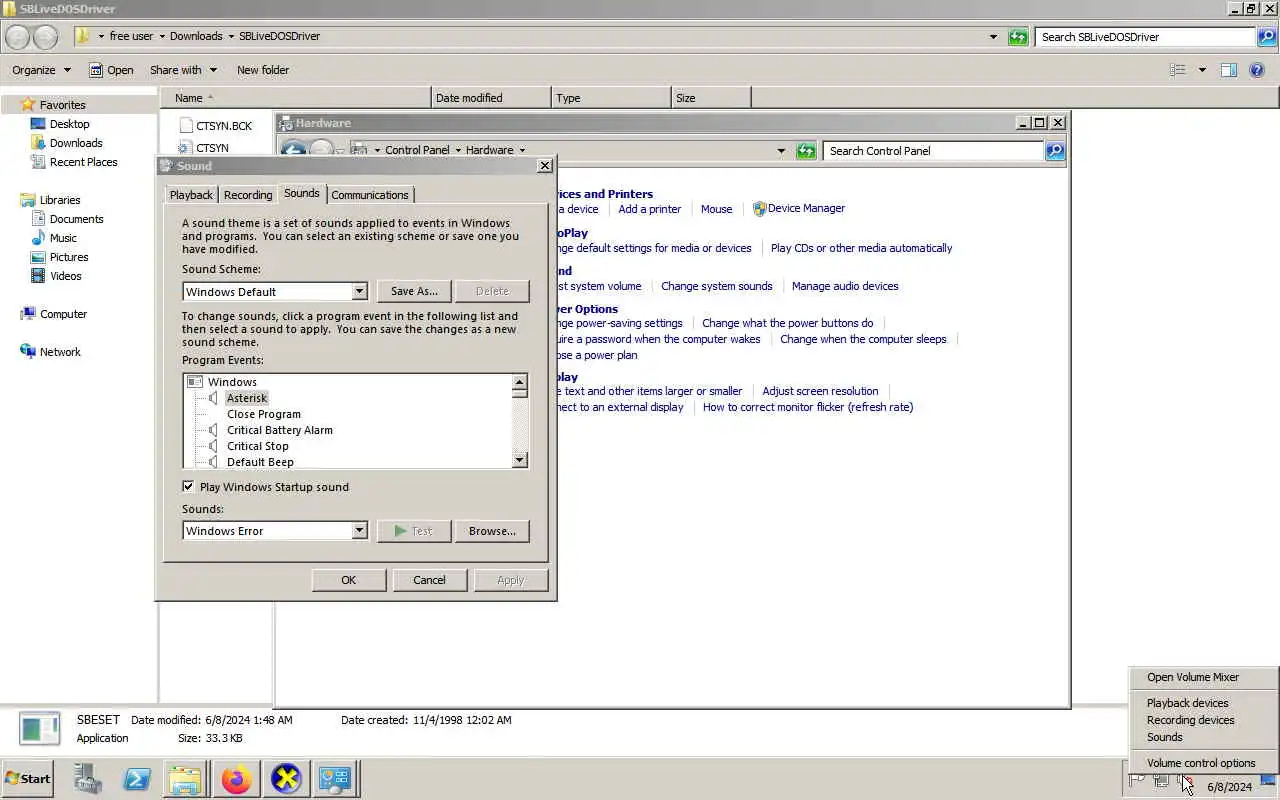
Task: Click the refresh icon in Hardware window
Action: coord(806,151)
